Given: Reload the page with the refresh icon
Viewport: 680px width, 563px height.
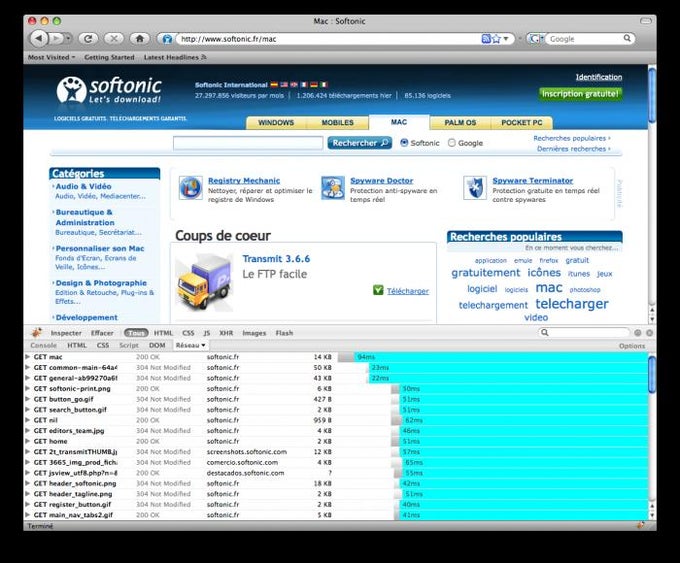Looking at the screenshot, I should click(88, 39).
